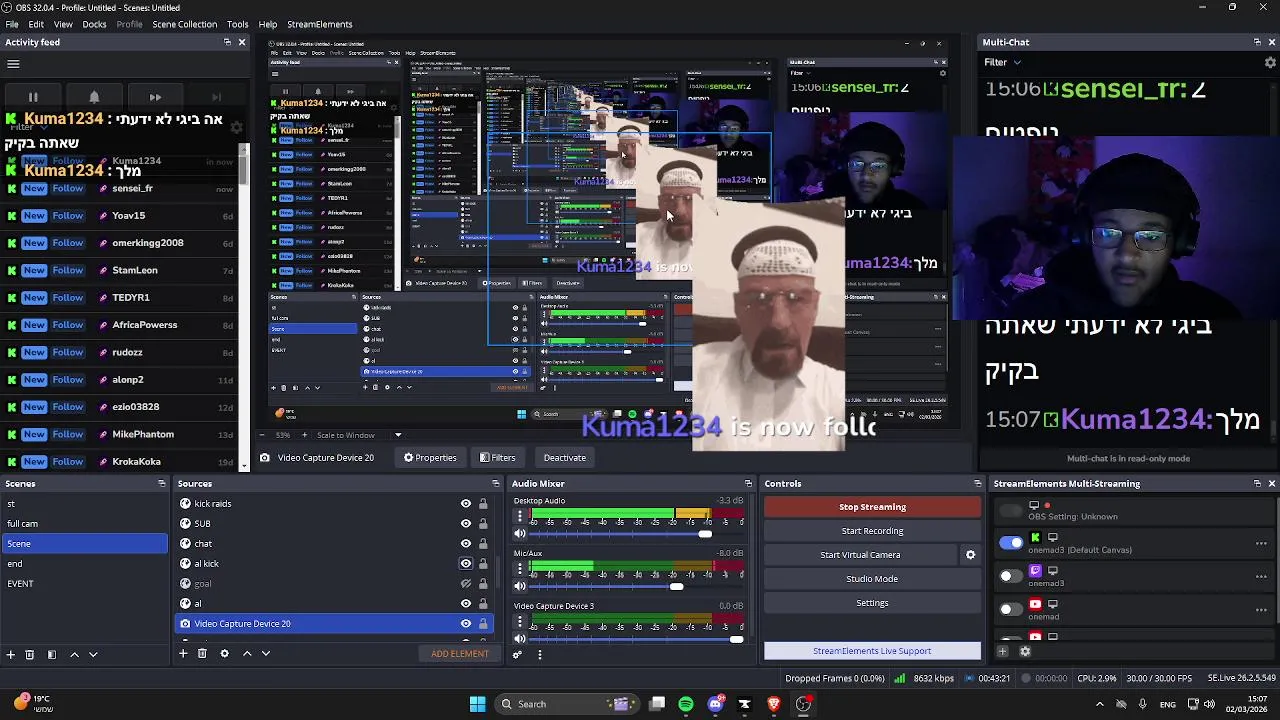
Task: Pause the Activity feed alerts
Action: click(32, 97)
